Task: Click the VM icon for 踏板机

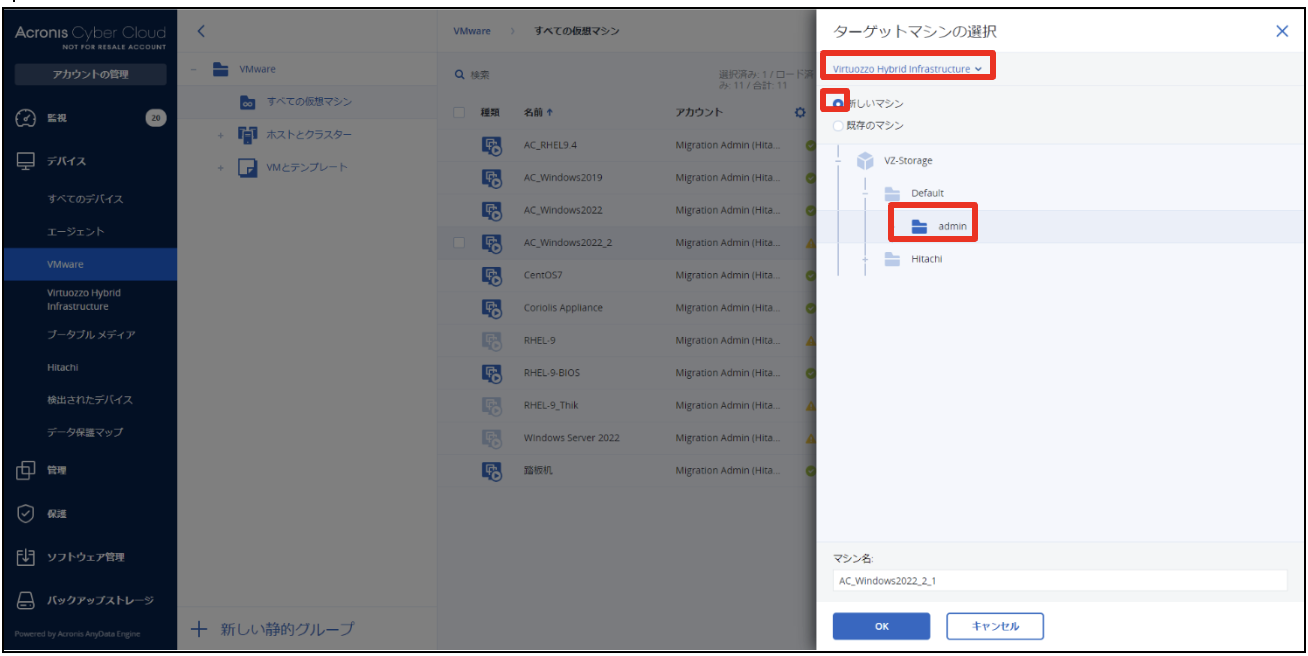Action: click(x=492, y=470)
